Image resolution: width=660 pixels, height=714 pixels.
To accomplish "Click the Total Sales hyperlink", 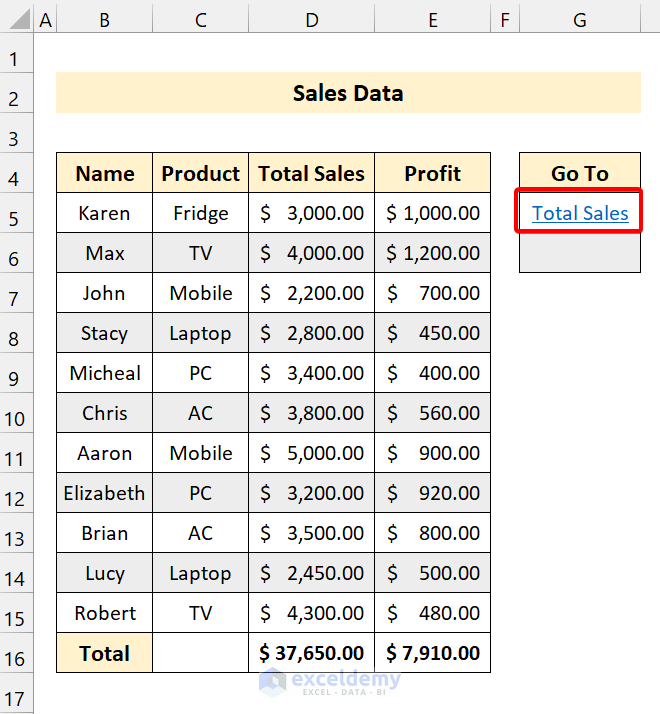I will point(580,213).
